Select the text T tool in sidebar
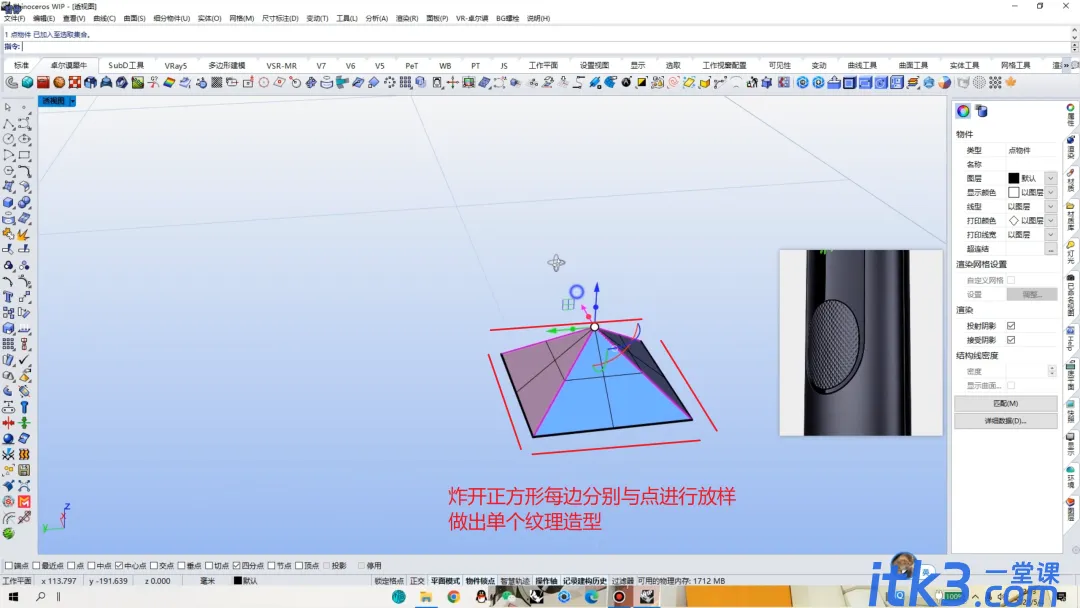 pos(8,297)
